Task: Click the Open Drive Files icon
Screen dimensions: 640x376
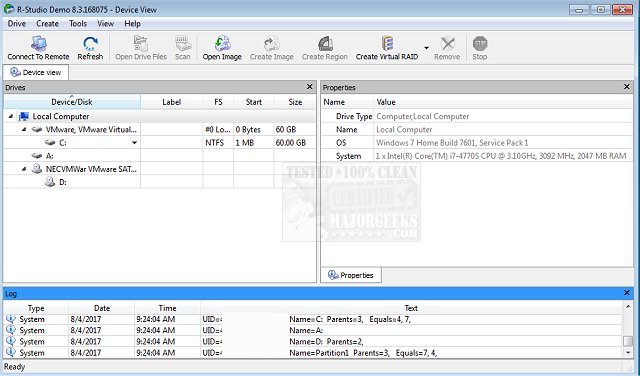Action: 141,43
